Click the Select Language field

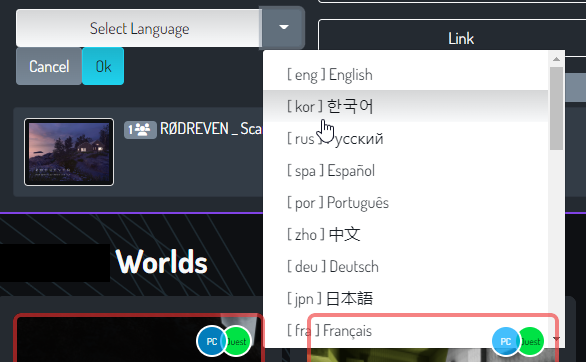139,28
